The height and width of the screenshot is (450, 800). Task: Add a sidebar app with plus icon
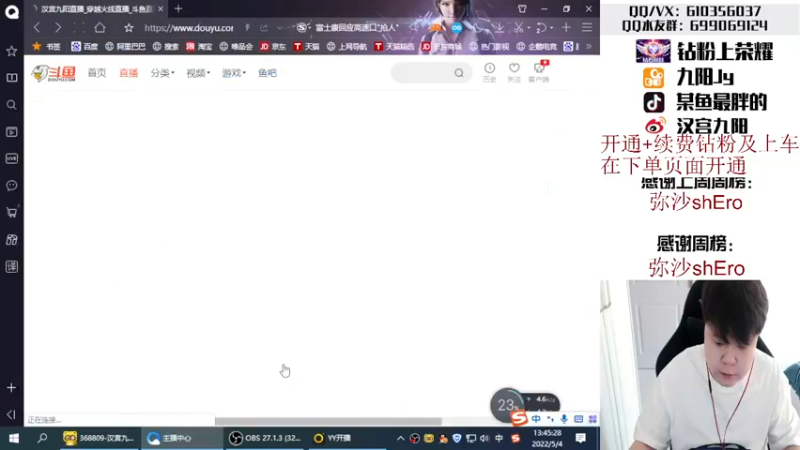[x=12, y=388]
